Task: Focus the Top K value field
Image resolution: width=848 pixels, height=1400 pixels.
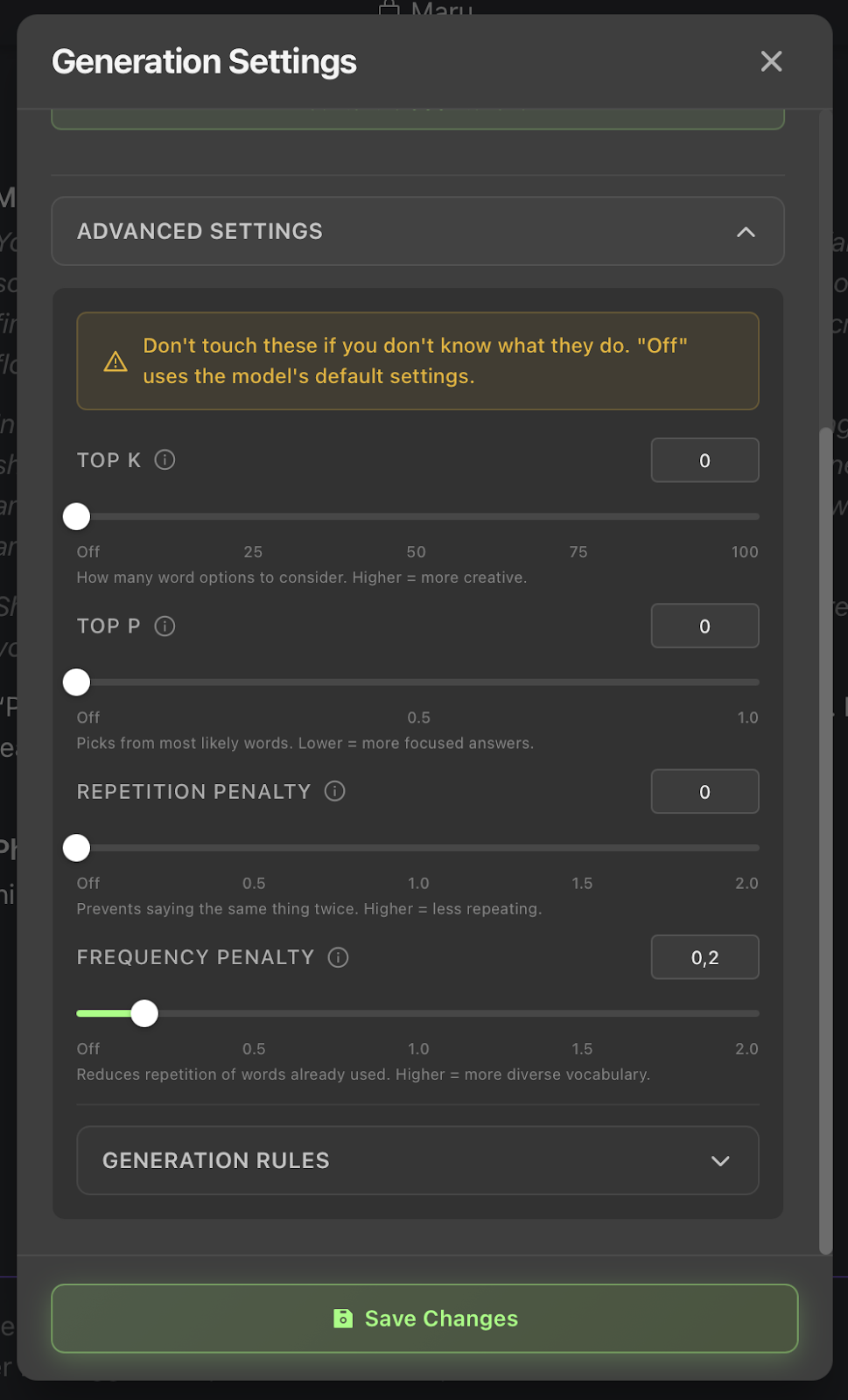Action: 704,460
